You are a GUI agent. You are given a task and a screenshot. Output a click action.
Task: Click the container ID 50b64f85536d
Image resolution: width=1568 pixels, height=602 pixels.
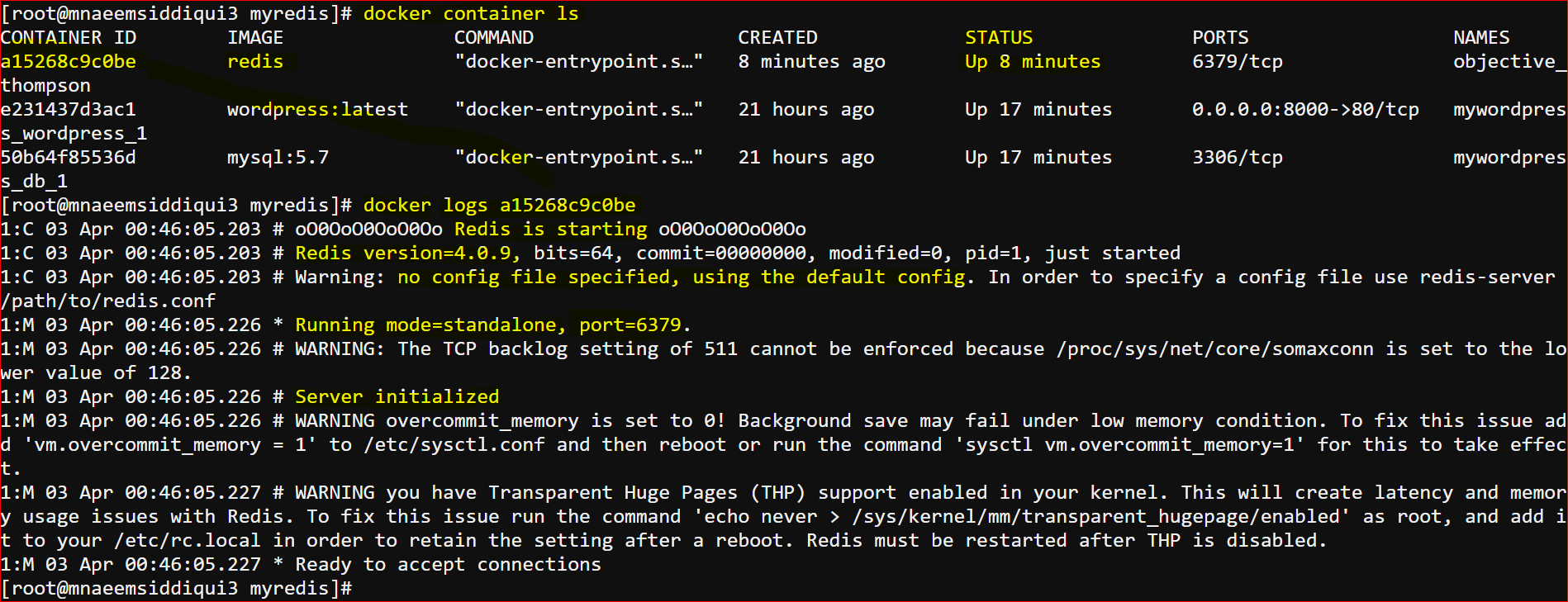[69, 157]
